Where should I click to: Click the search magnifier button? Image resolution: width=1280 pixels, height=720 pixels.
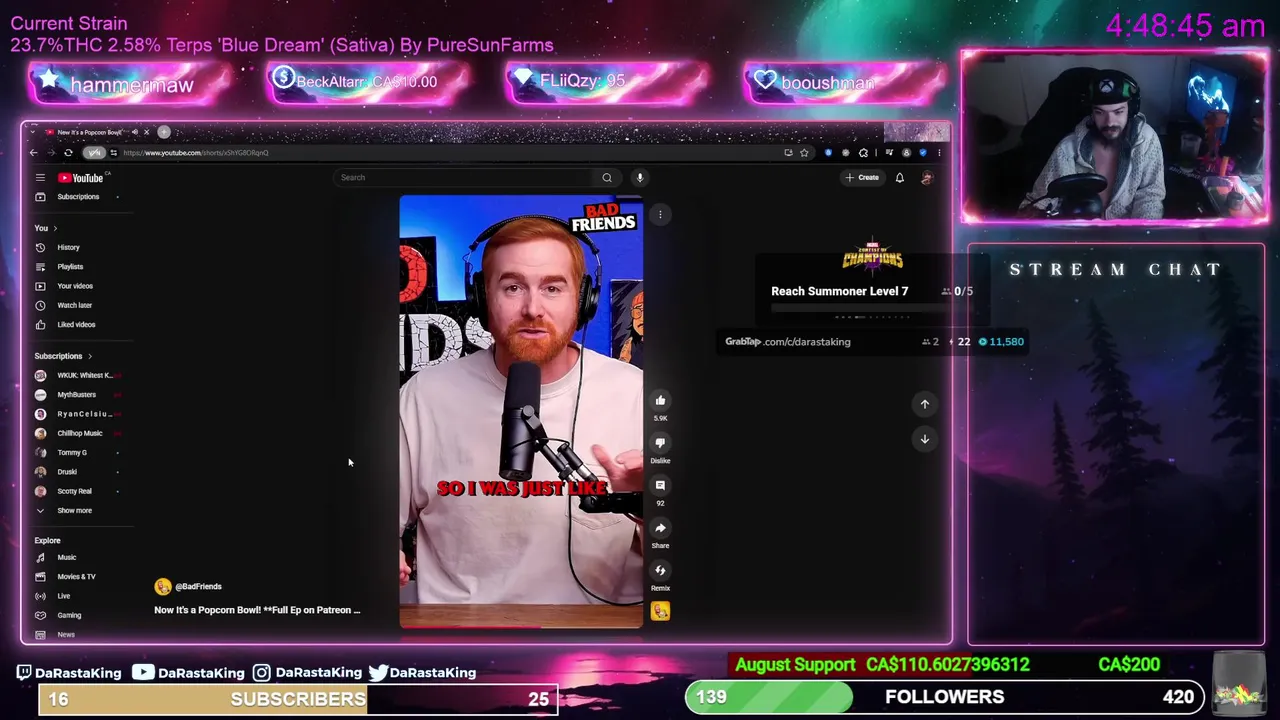[607, 177]
